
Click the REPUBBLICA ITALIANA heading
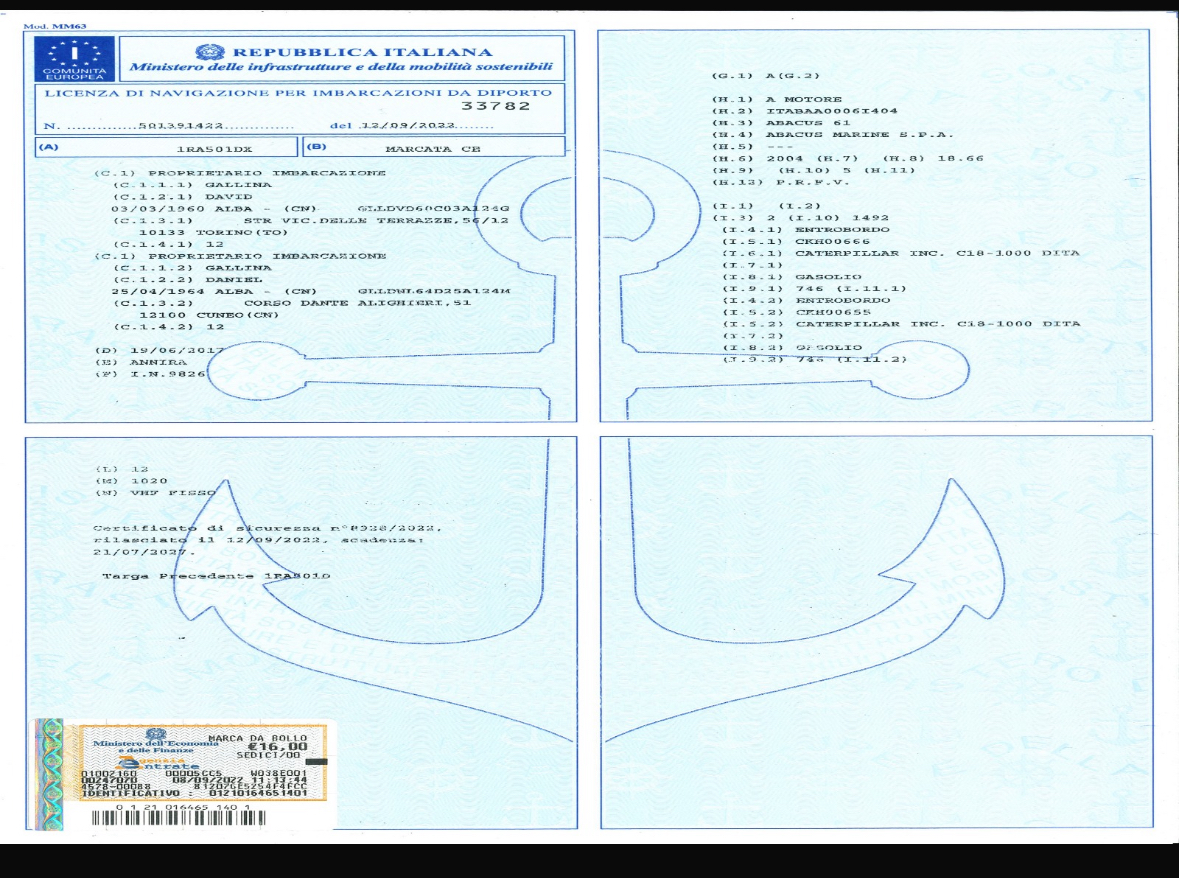point(361,52)
